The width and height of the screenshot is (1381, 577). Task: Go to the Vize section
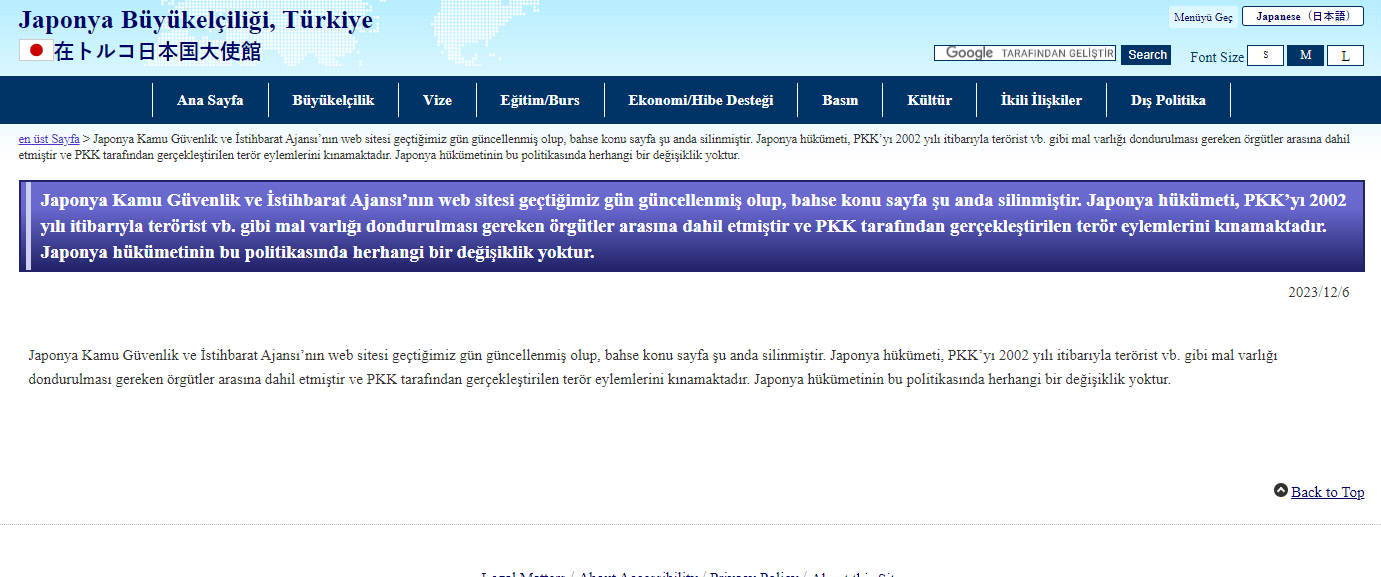(437, 100)
